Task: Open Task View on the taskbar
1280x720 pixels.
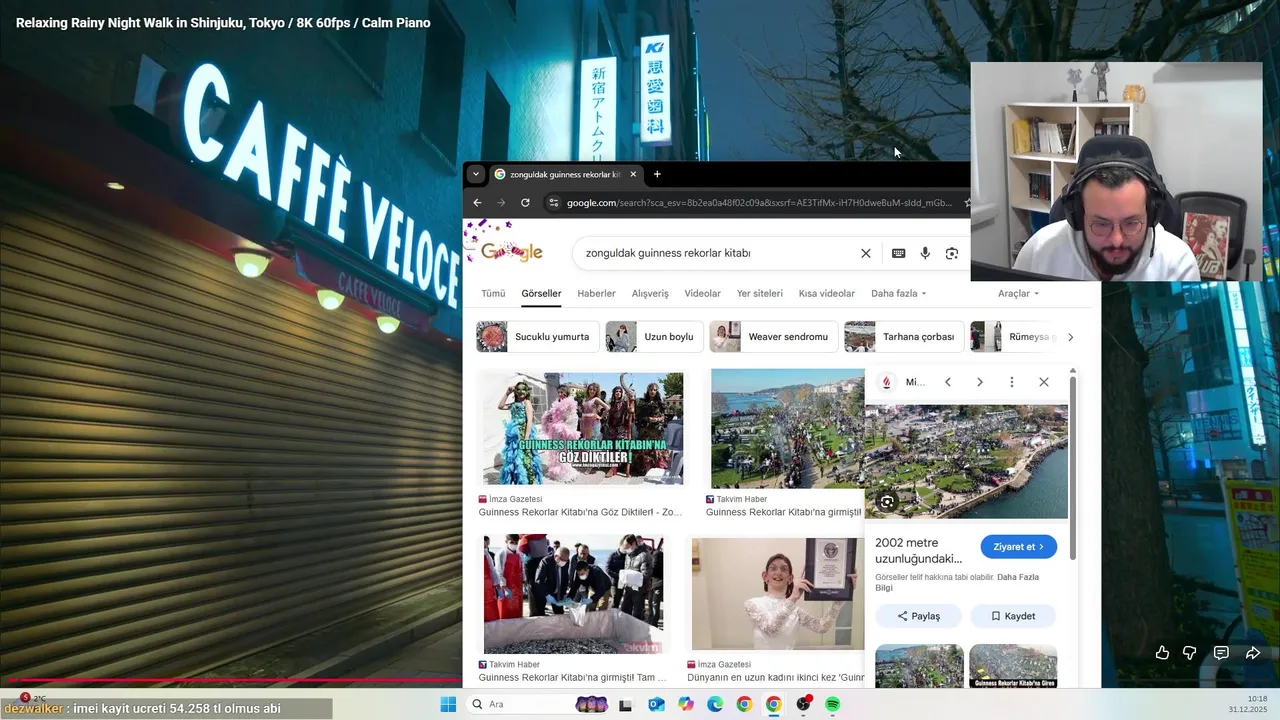Action: tap(626, 704)
